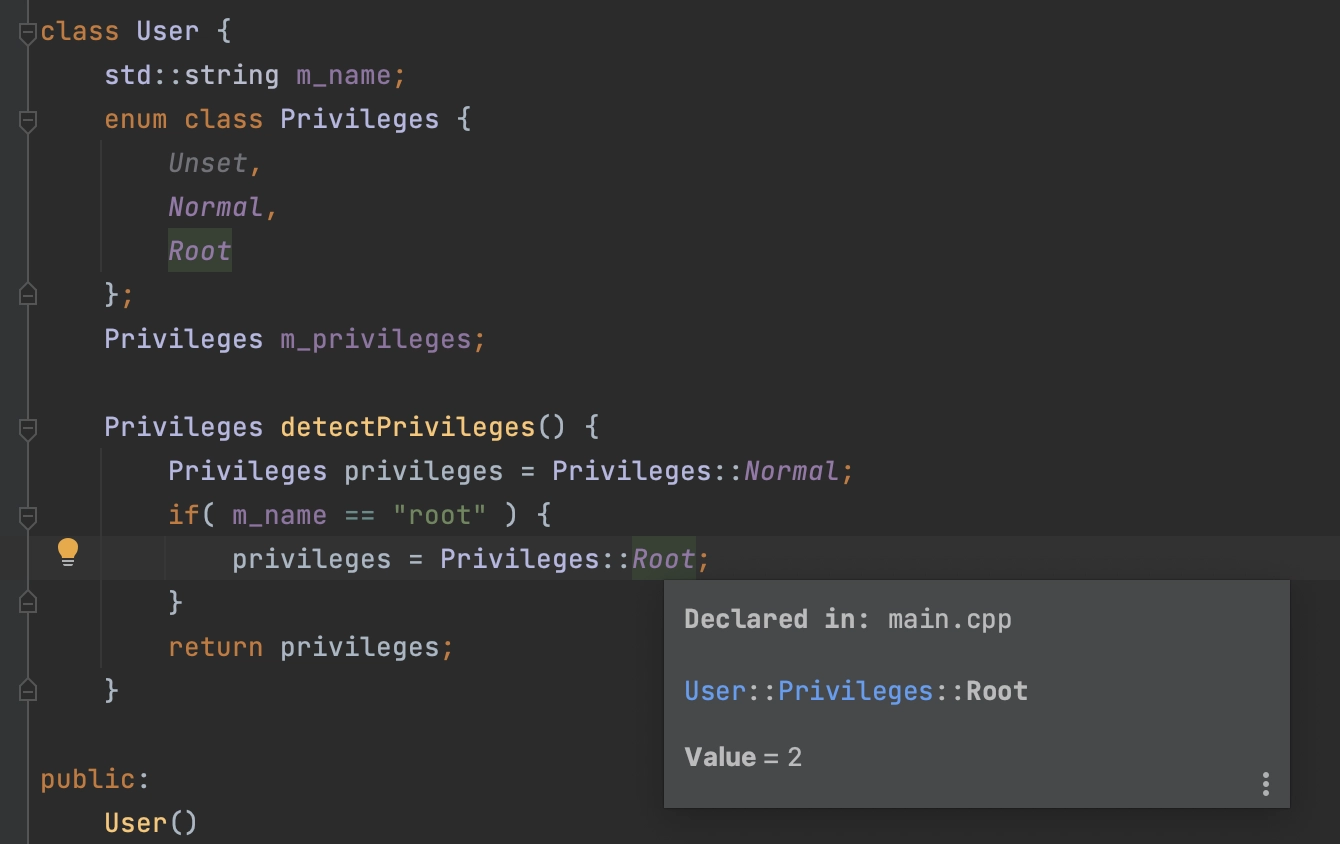Click m_name in the std::string declaration
Viewport: 1340px width, 844px height.
point(343,75)
